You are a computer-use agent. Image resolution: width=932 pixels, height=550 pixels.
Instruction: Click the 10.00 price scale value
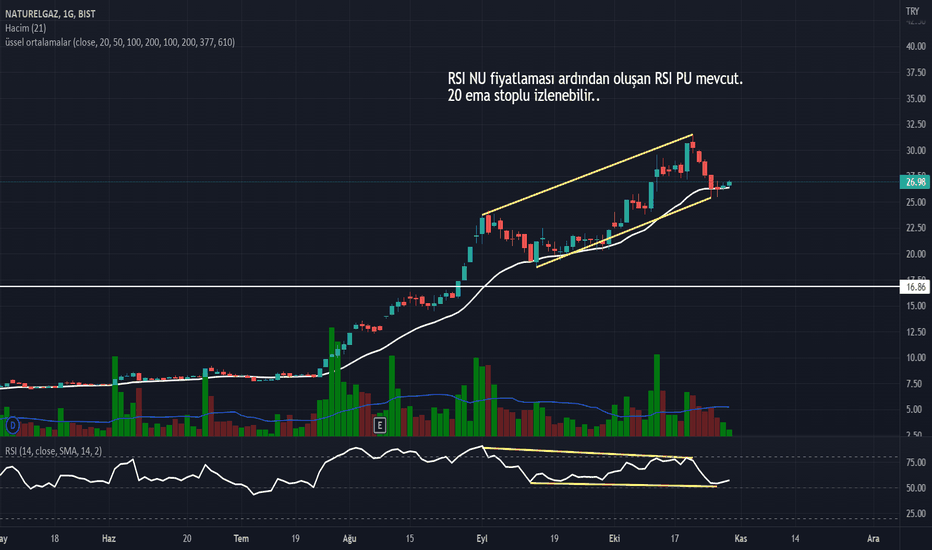[916, 358]
